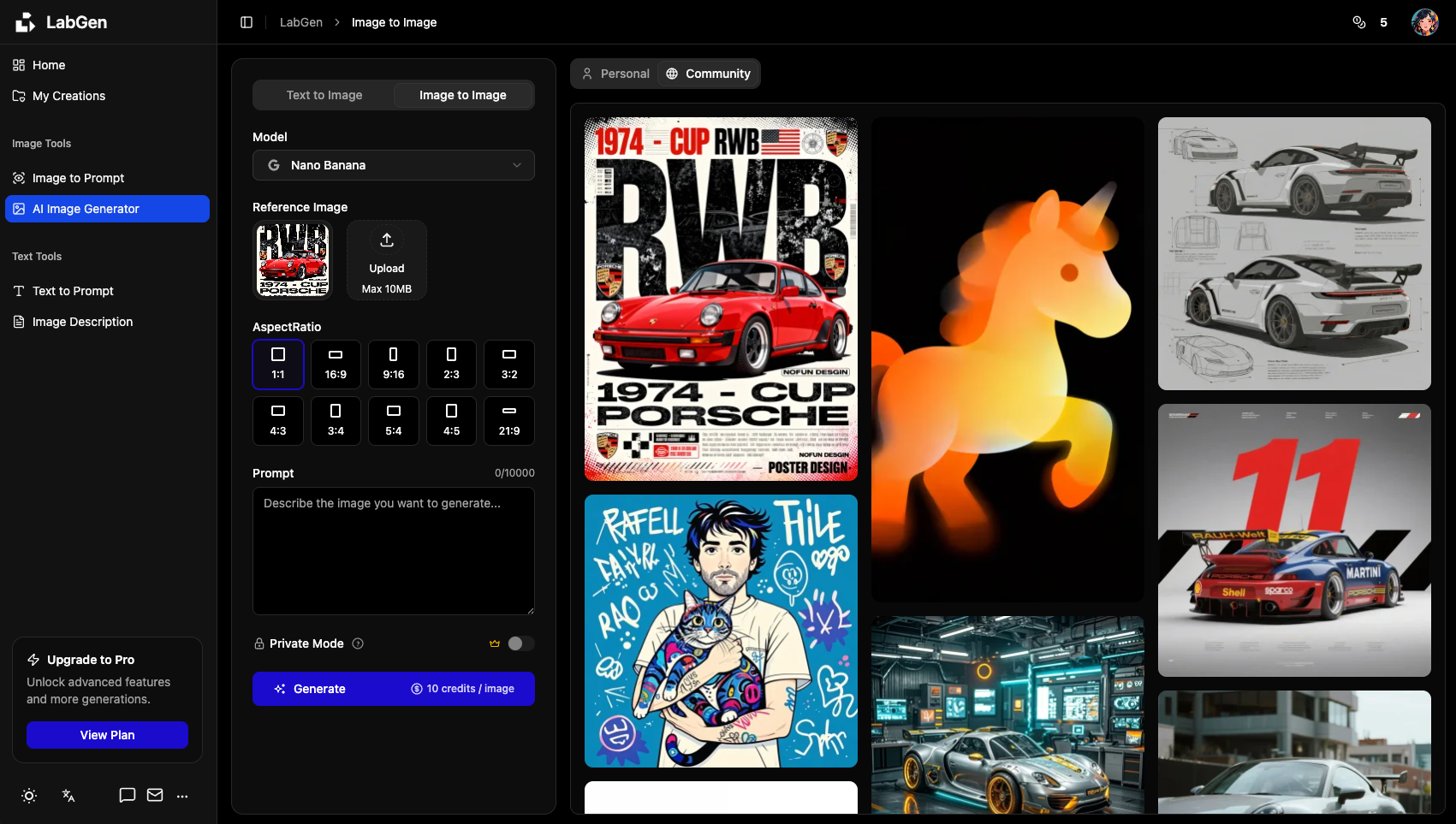
Task: Click the prompt description text area
Action: pyautogui.click(x=394, y=551)
